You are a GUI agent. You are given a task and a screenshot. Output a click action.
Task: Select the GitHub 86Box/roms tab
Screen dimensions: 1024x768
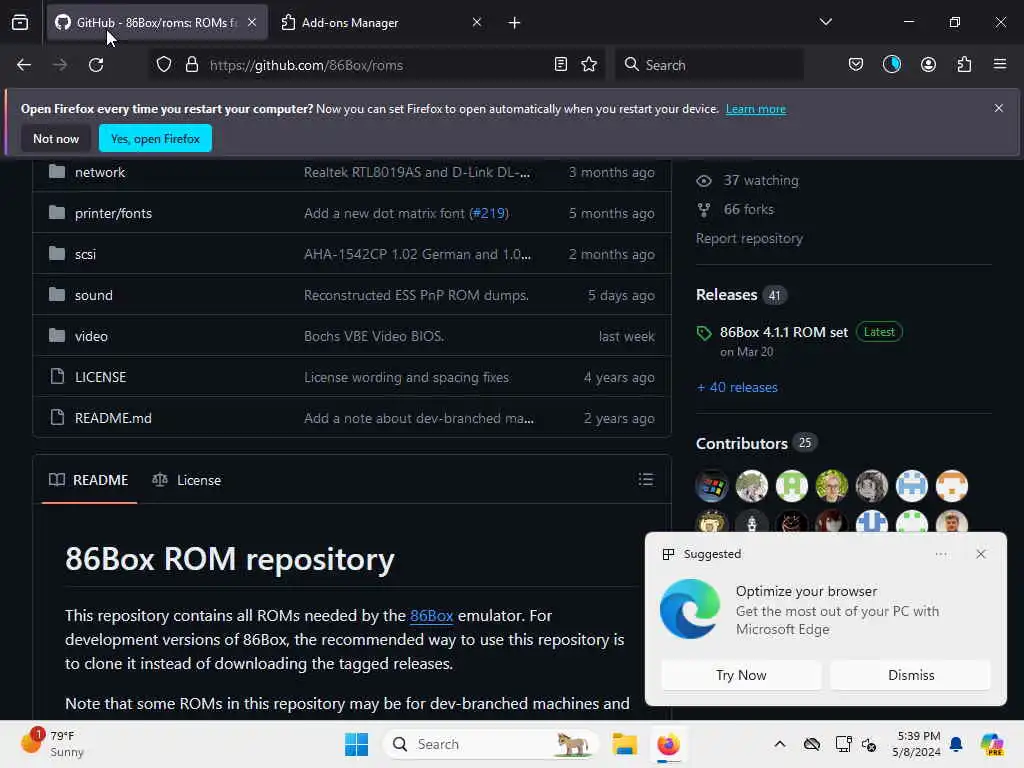click(157, 22)
